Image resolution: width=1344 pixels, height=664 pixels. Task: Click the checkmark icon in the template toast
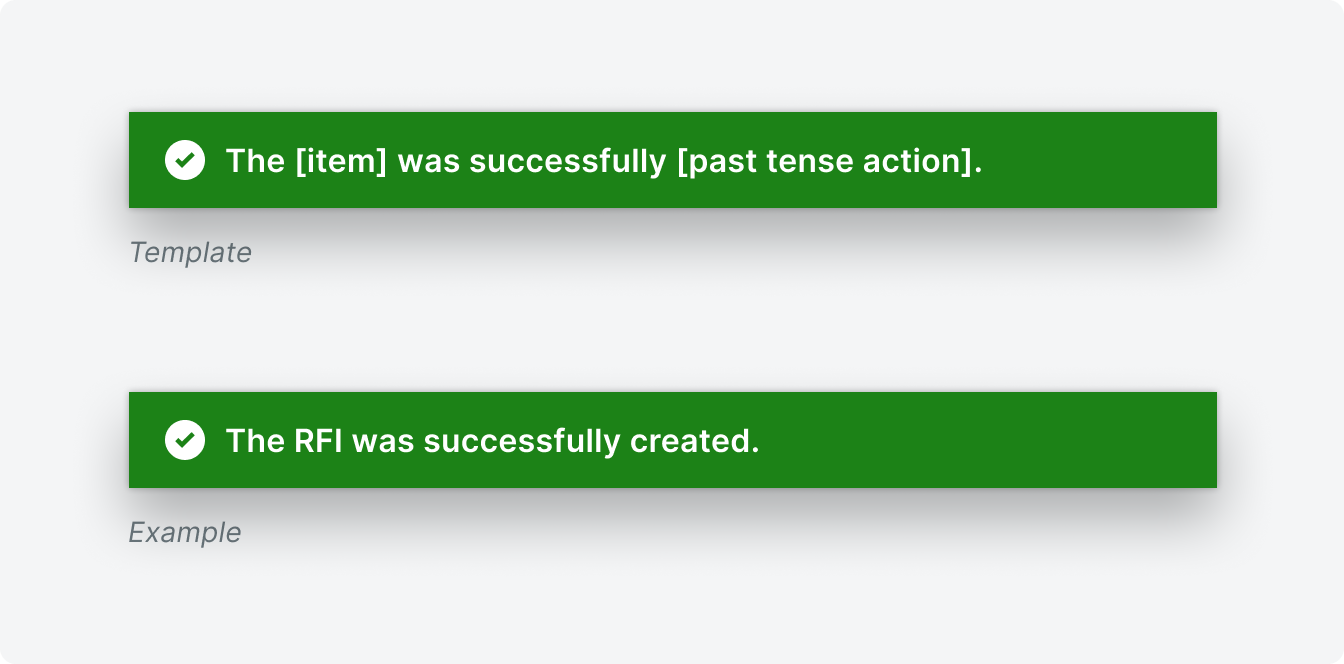[x=185, y=160]
